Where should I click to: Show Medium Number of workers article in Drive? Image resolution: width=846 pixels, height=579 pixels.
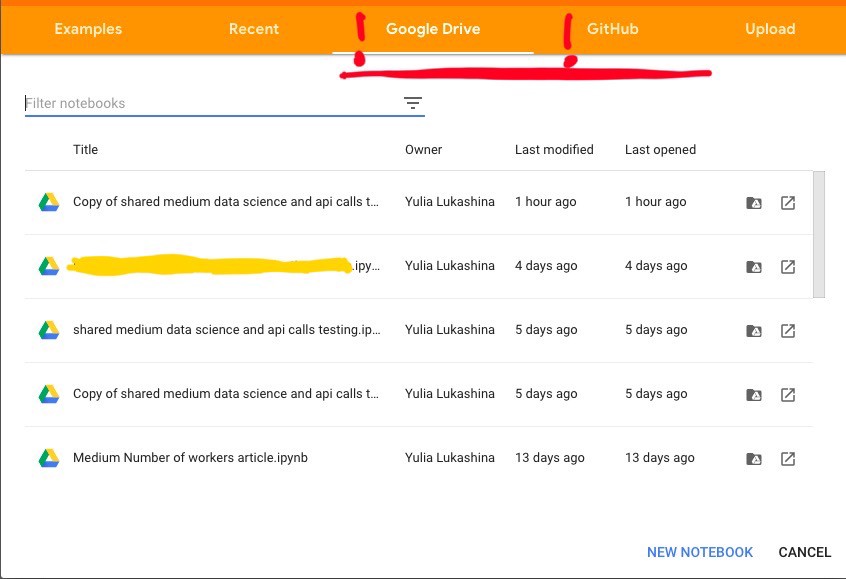tap(754, 459)
